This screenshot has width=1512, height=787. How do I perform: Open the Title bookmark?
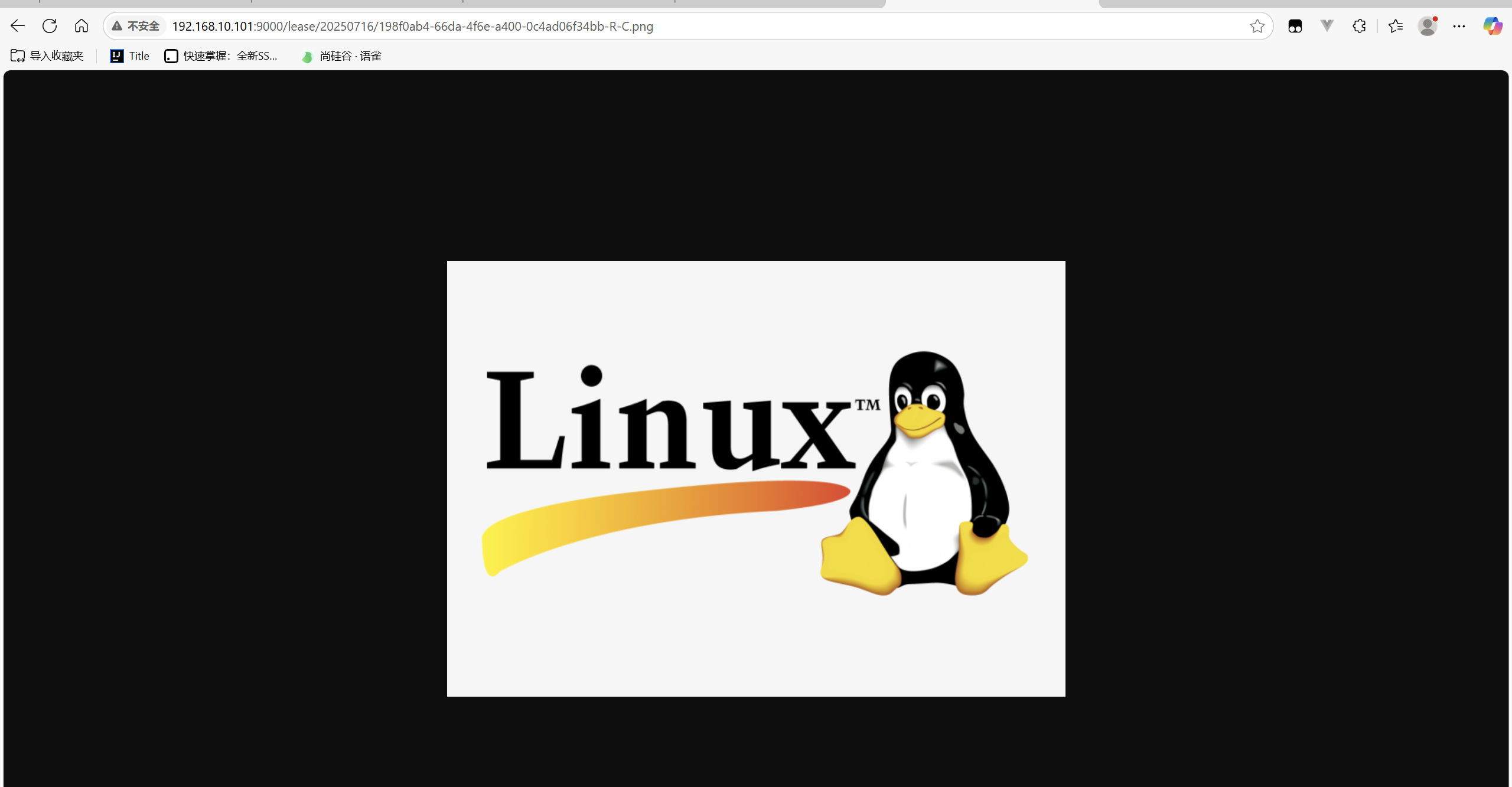[x=130, y=56]
